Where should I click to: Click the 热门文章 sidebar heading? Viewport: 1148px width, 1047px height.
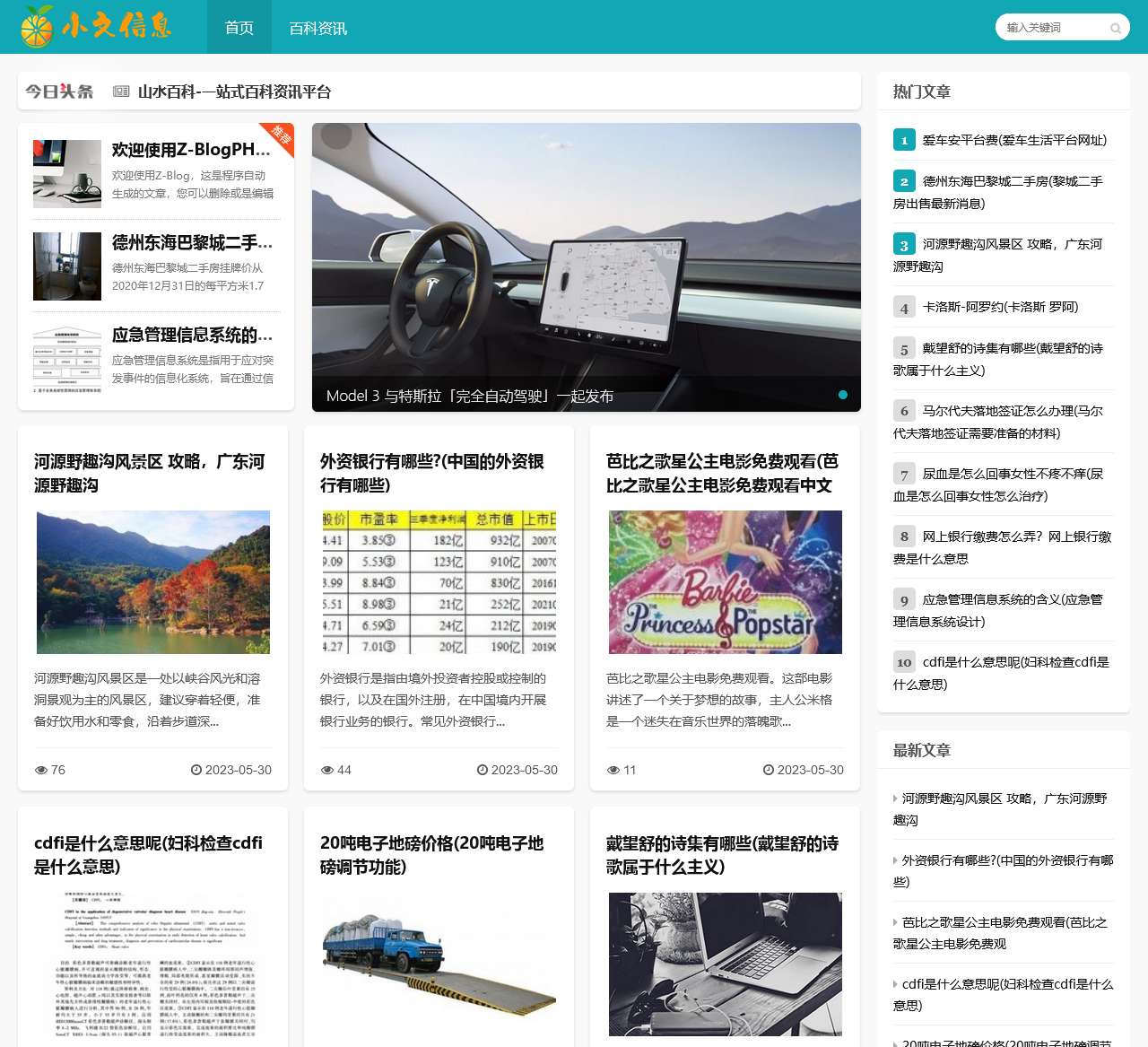[x=921, y=92]
